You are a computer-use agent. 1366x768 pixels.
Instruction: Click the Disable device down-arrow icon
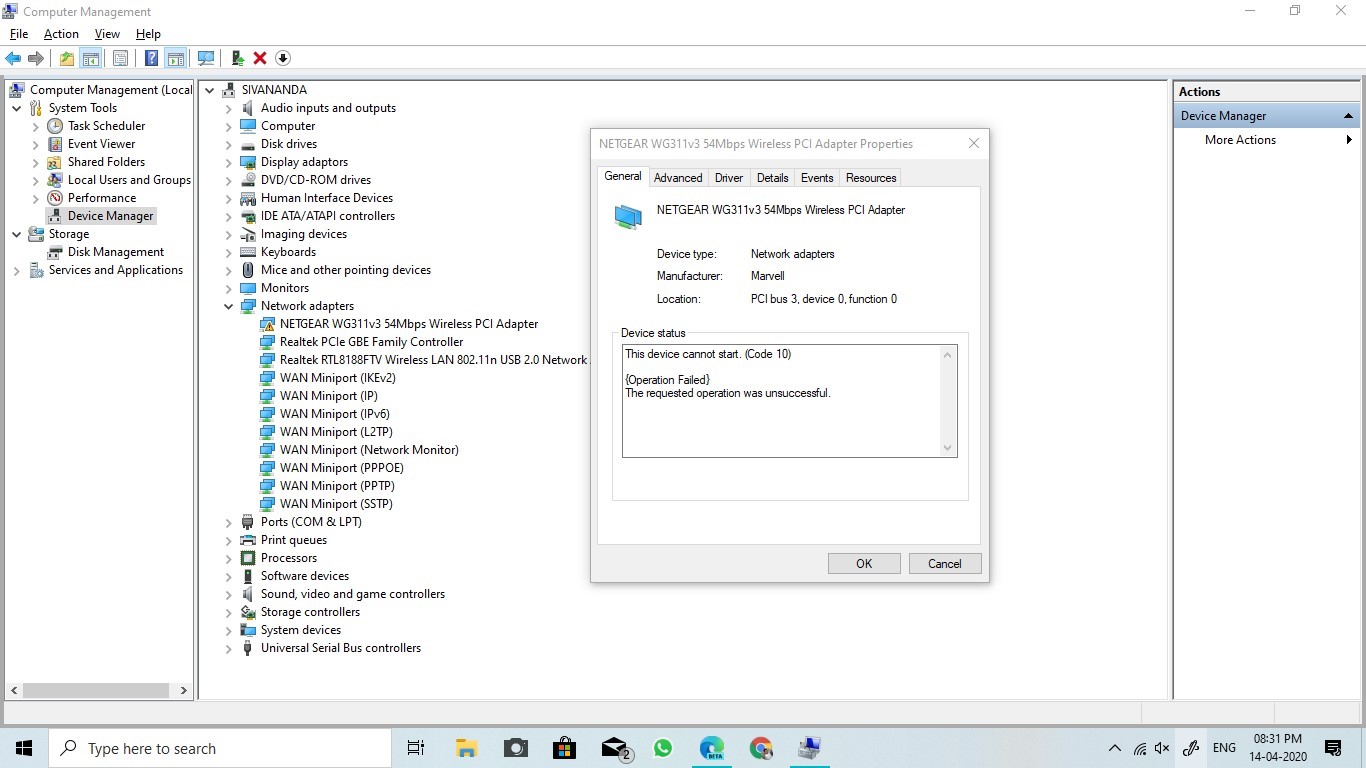(x=283, y=58)
